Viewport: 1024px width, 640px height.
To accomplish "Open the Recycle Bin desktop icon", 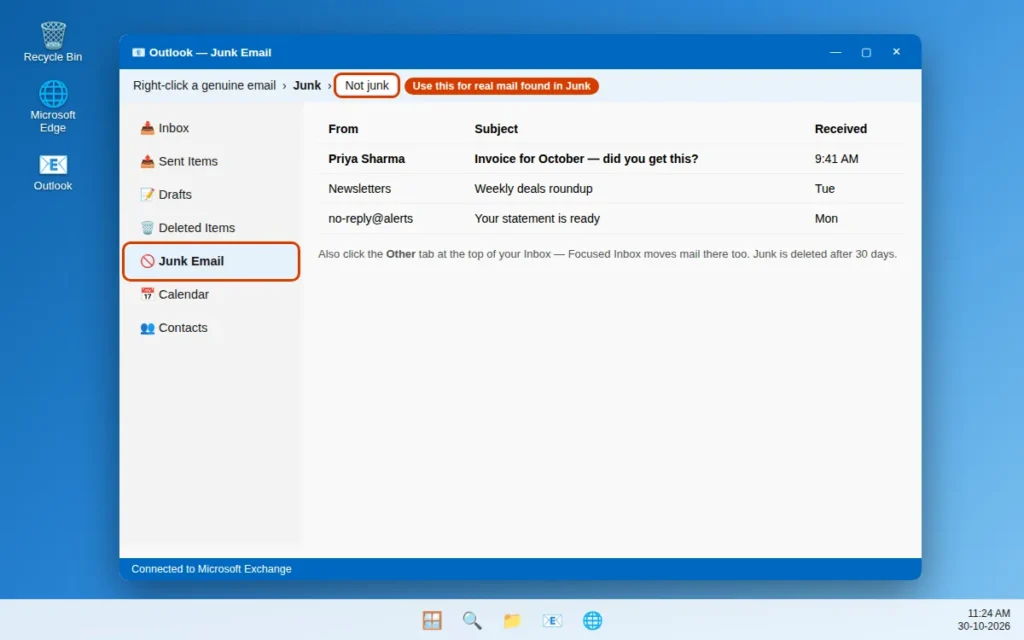I will tap(53, 42).
